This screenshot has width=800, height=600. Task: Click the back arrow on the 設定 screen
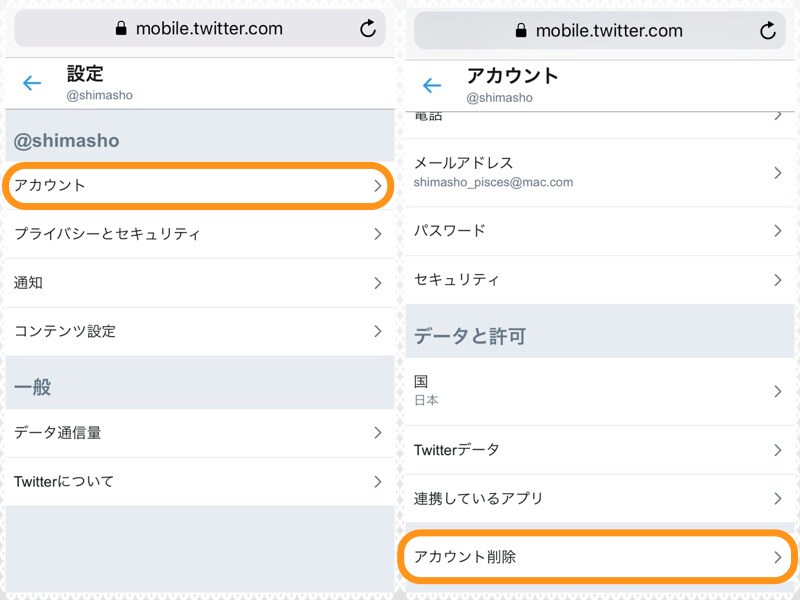point(31,83)
